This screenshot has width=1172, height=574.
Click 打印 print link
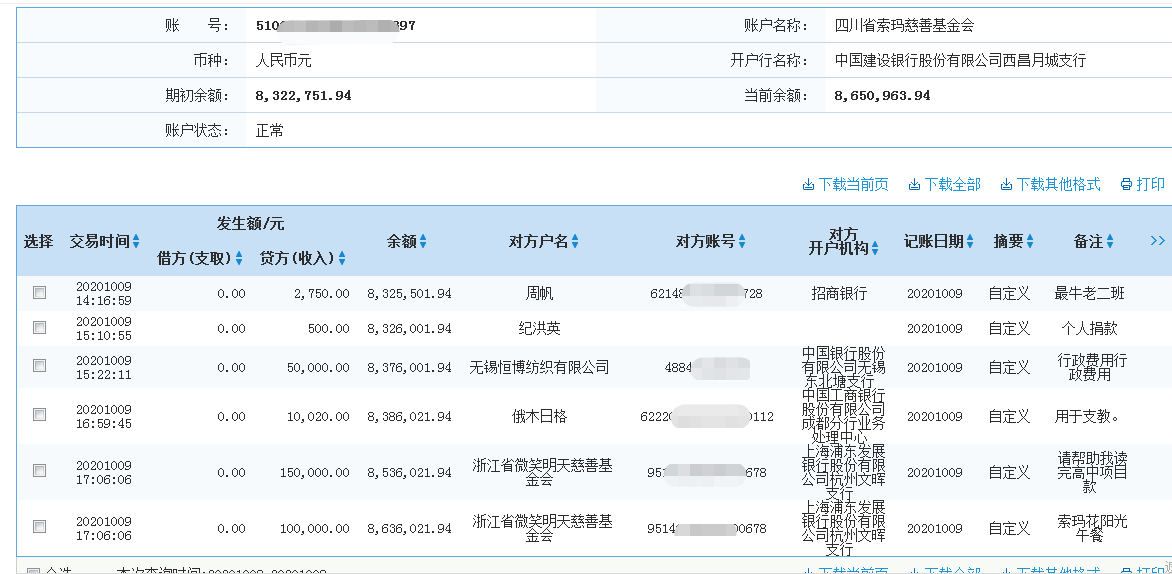pos(1143,185)
